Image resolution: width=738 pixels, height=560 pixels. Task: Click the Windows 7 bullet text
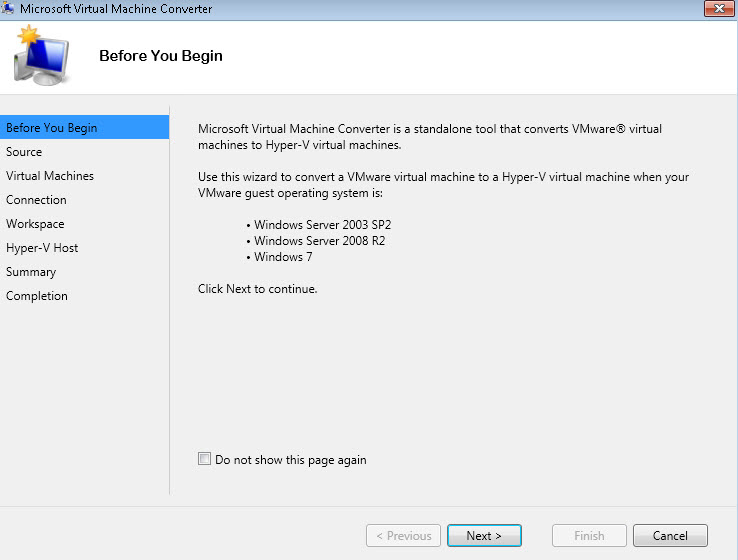(283, 257)
